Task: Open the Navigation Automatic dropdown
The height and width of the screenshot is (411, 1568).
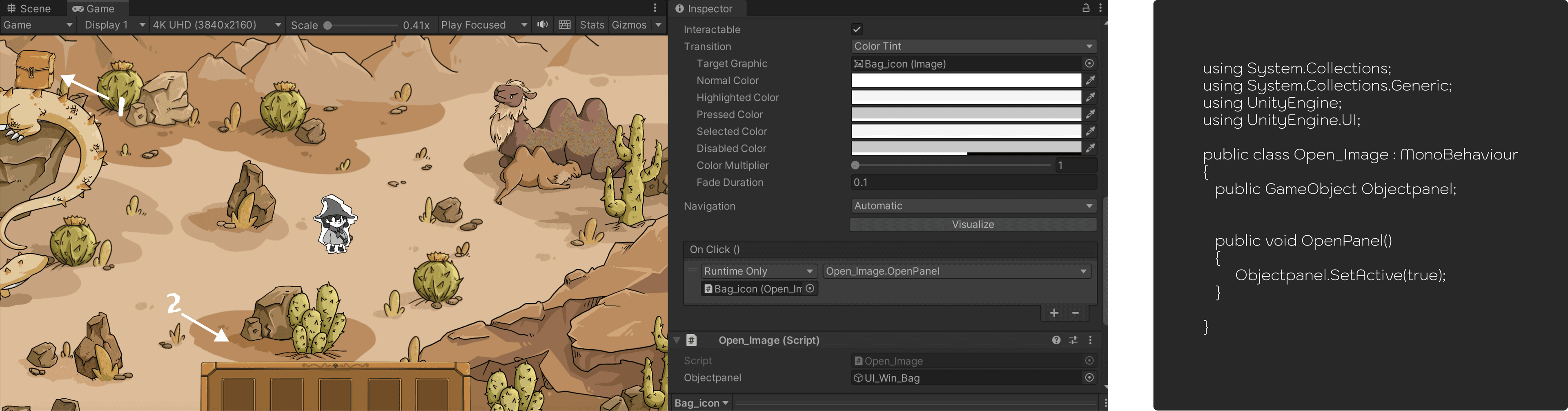Action: 973,206
